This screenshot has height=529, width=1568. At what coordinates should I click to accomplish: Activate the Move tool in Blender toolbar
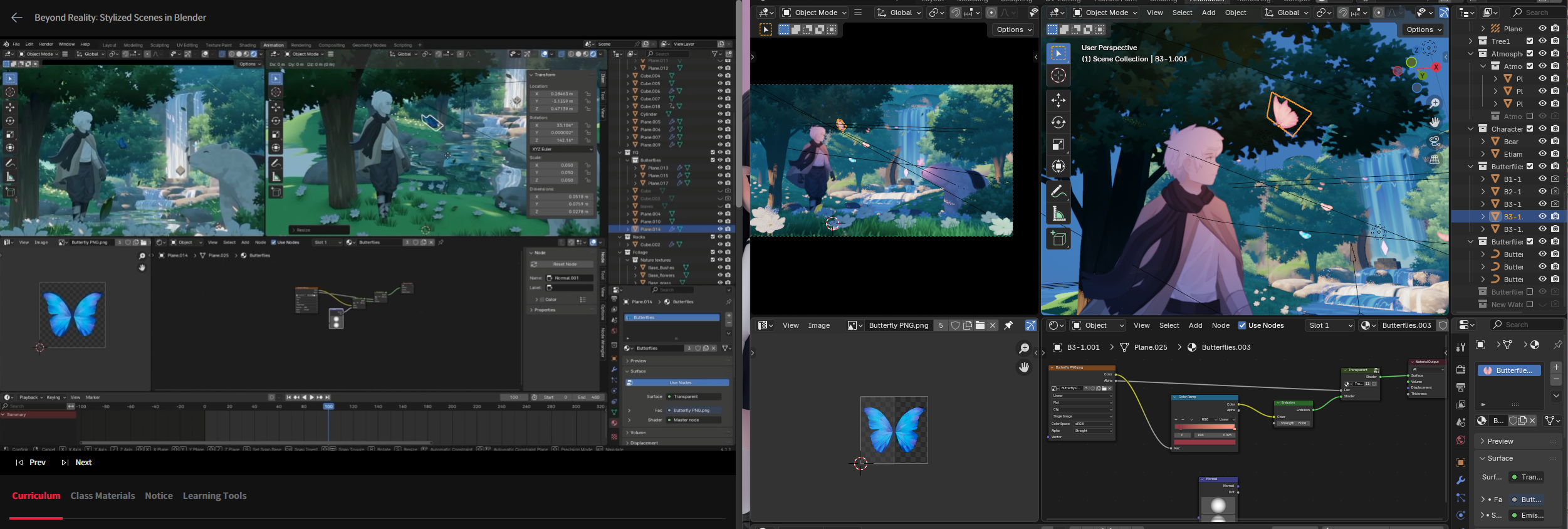(1058, 100)
